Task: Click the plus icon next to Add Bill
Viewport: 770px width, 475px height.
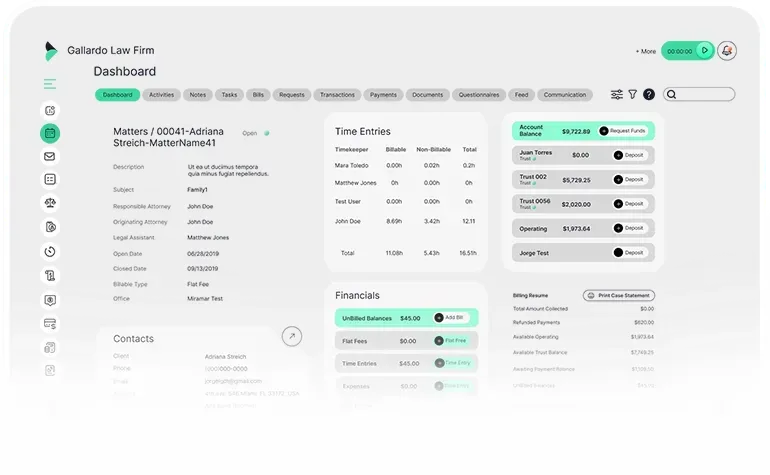Action: coord(439,318)
